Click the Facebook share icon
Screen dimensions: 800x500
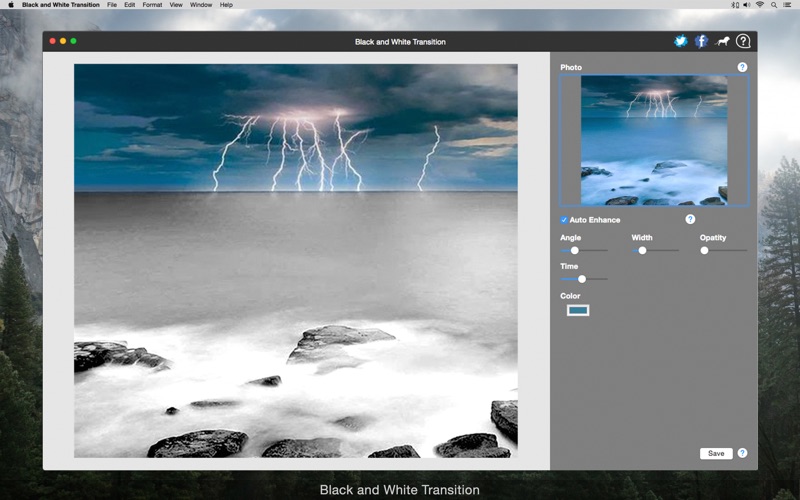pyautogui.click(x=702, y=41)
